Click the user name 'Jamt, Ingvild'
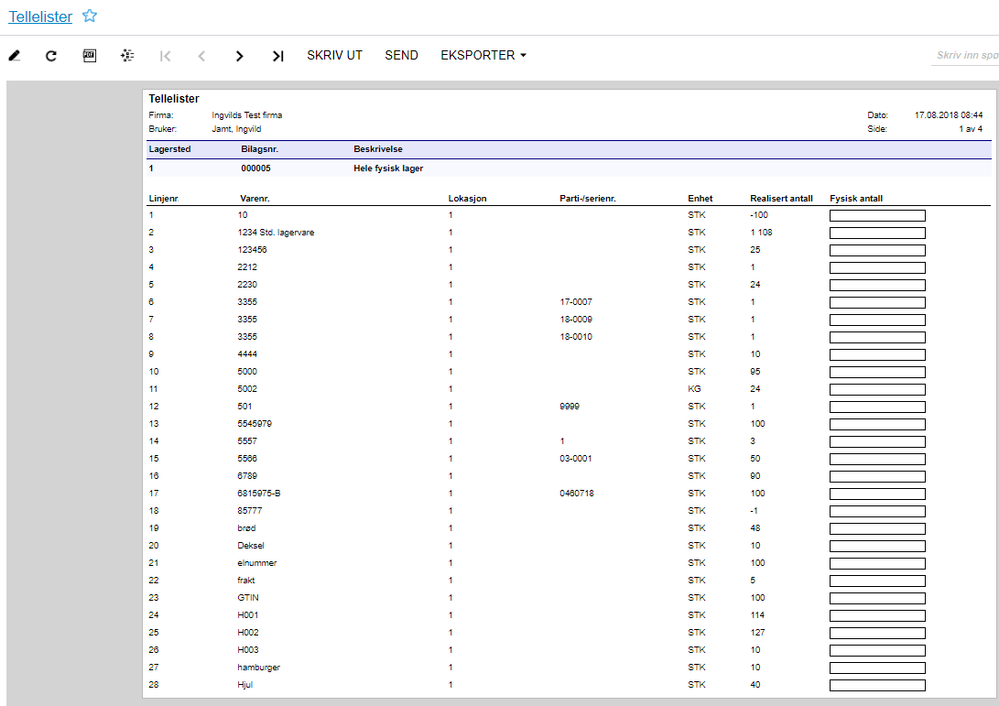This screenshot has width=999, height=706. (236, 129)
